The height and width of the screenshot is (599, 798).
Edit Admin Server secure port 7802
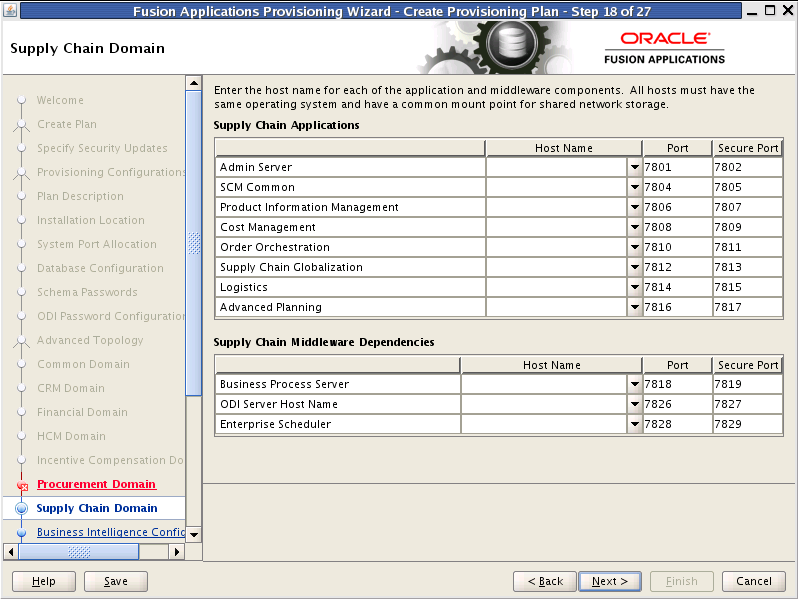pos(747,167)
